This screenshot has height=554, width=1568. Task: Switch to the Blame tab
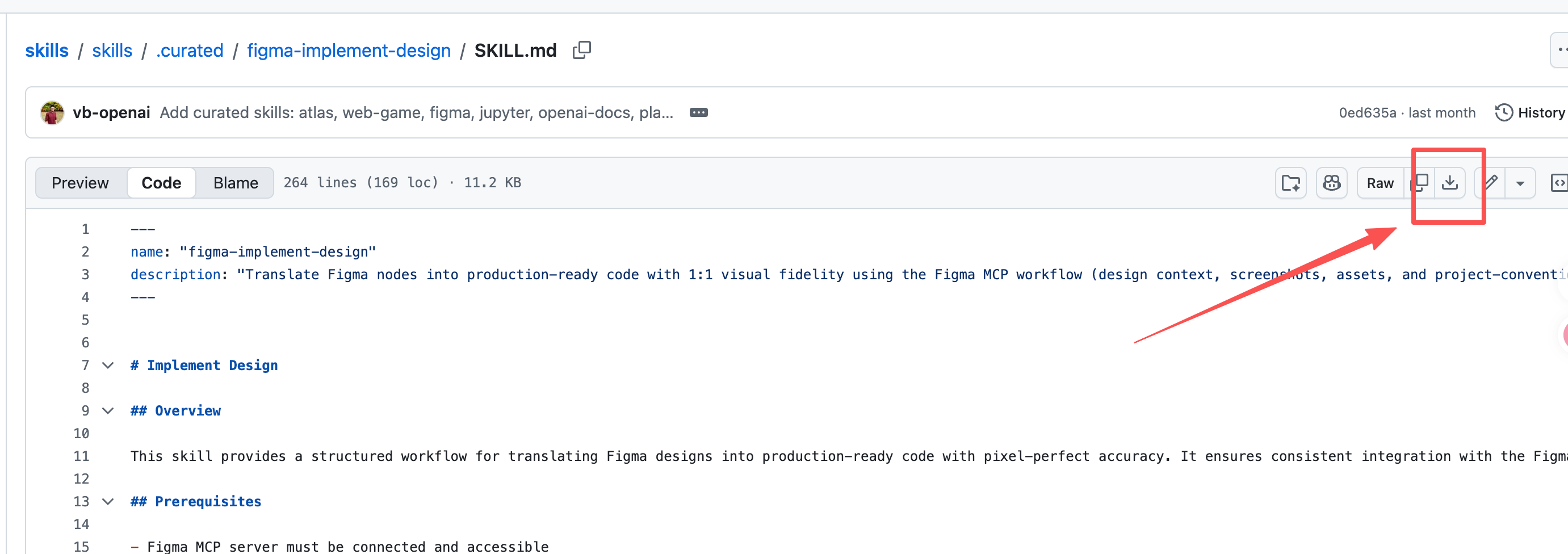click(x=236, y=183)
